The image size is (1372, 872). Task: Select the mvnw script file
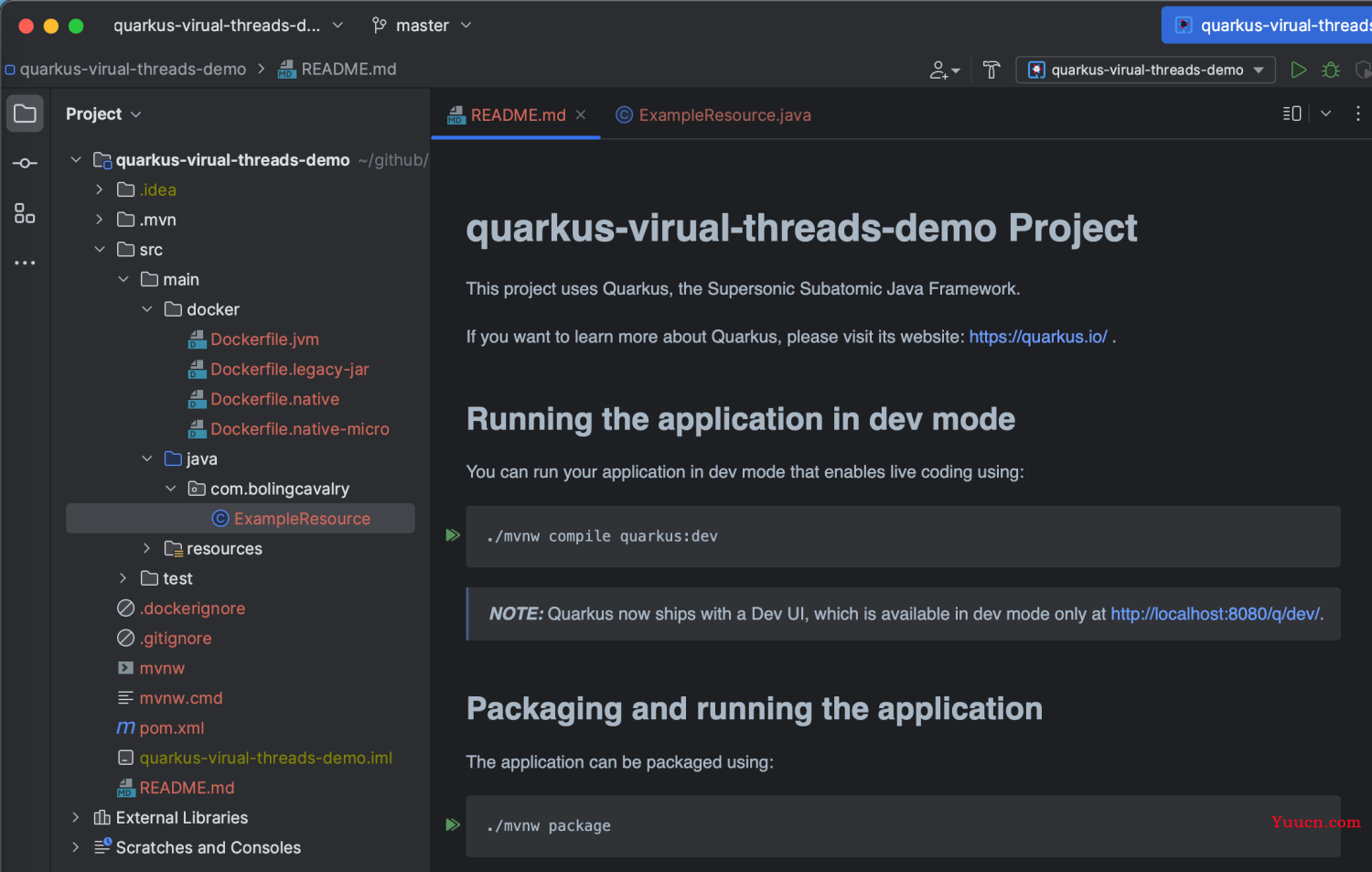[151, 668]
